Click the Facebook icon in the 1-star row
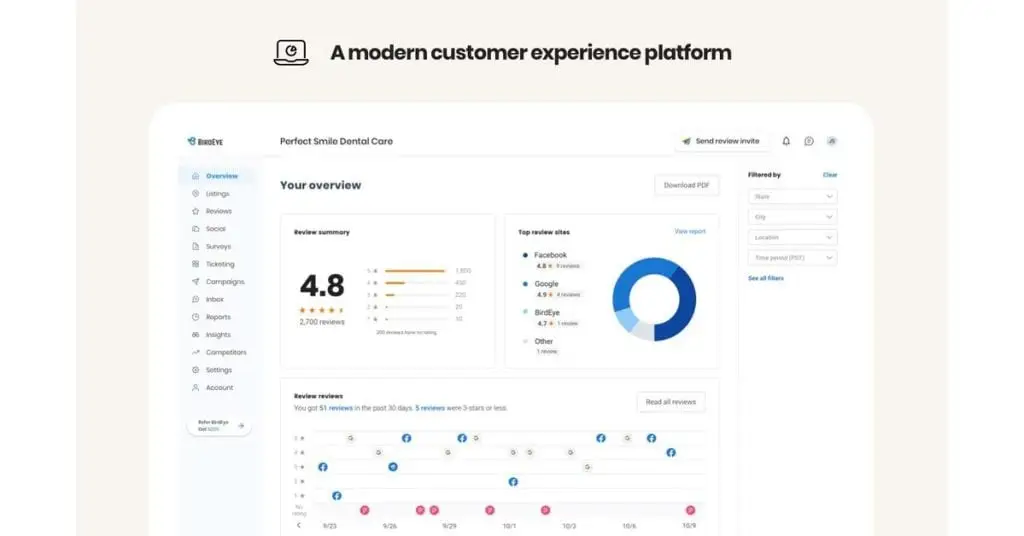 click(x=336, y=496)
